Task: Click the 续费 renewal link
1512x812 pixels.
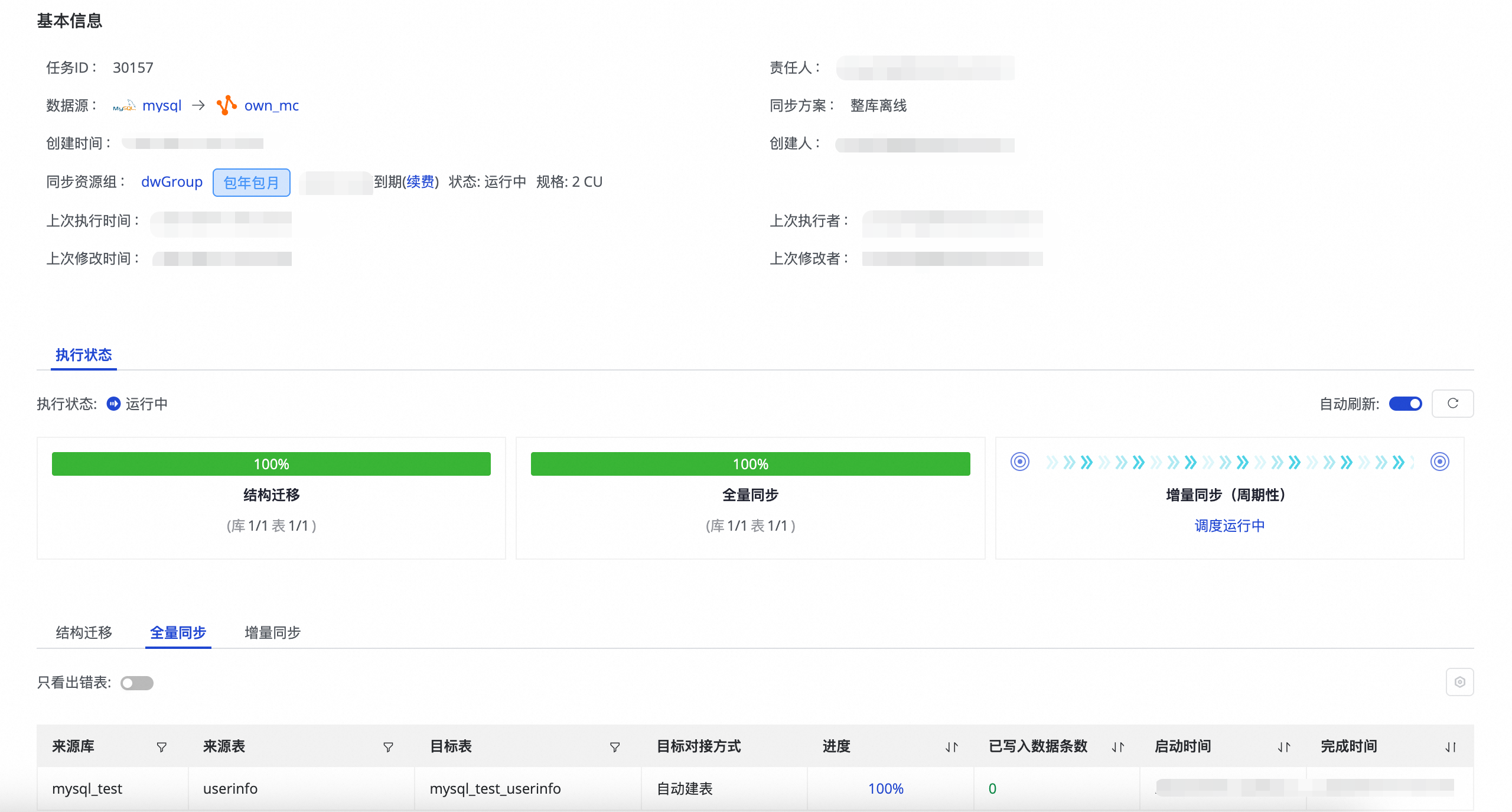Action: pos(421,181)
